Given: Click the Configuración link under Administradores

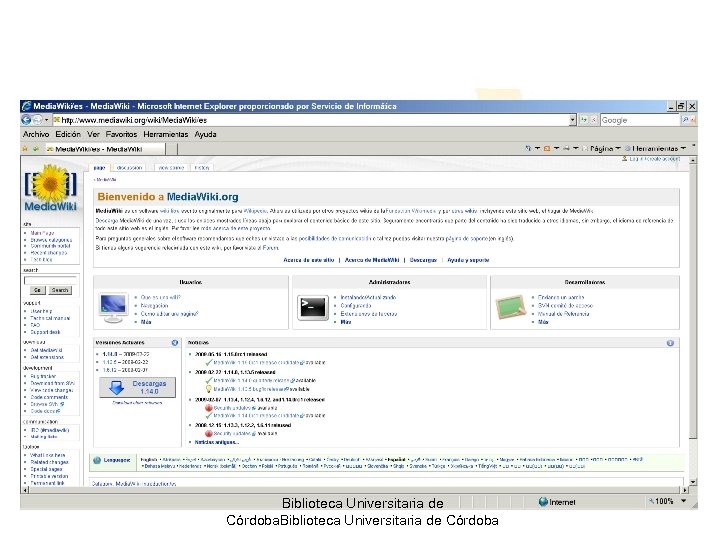Looking at the screenshot, I should (356, 305).
